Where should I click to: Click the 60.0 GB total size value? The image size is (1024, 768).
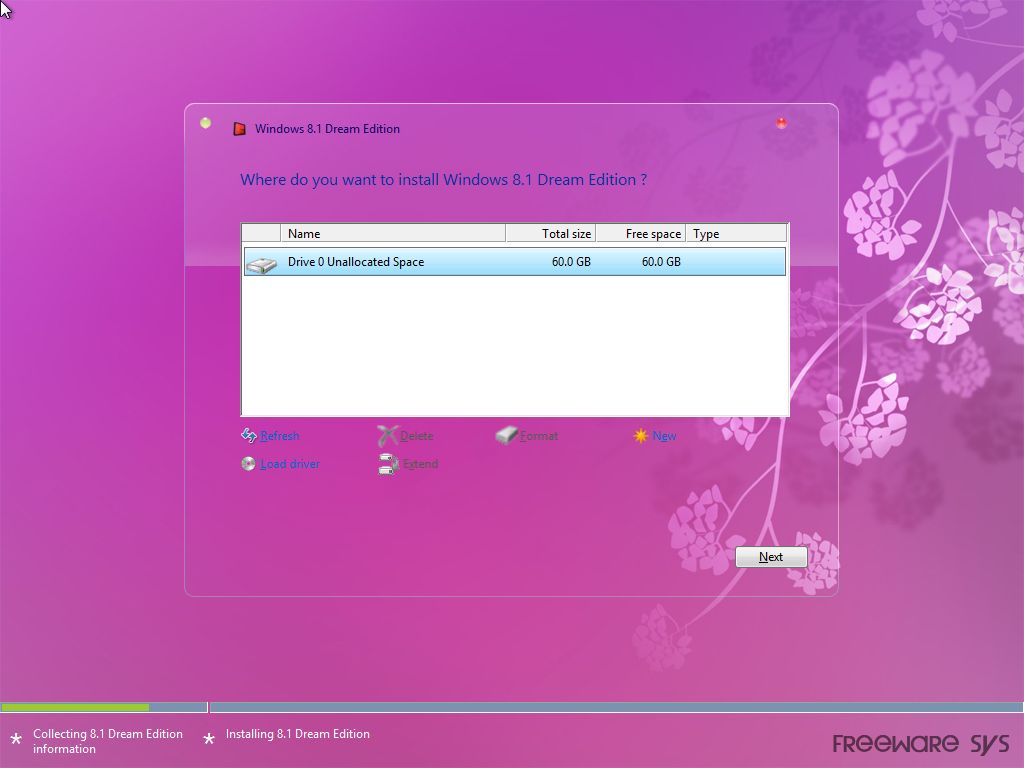pyautogui.click(x=571, y=261)
